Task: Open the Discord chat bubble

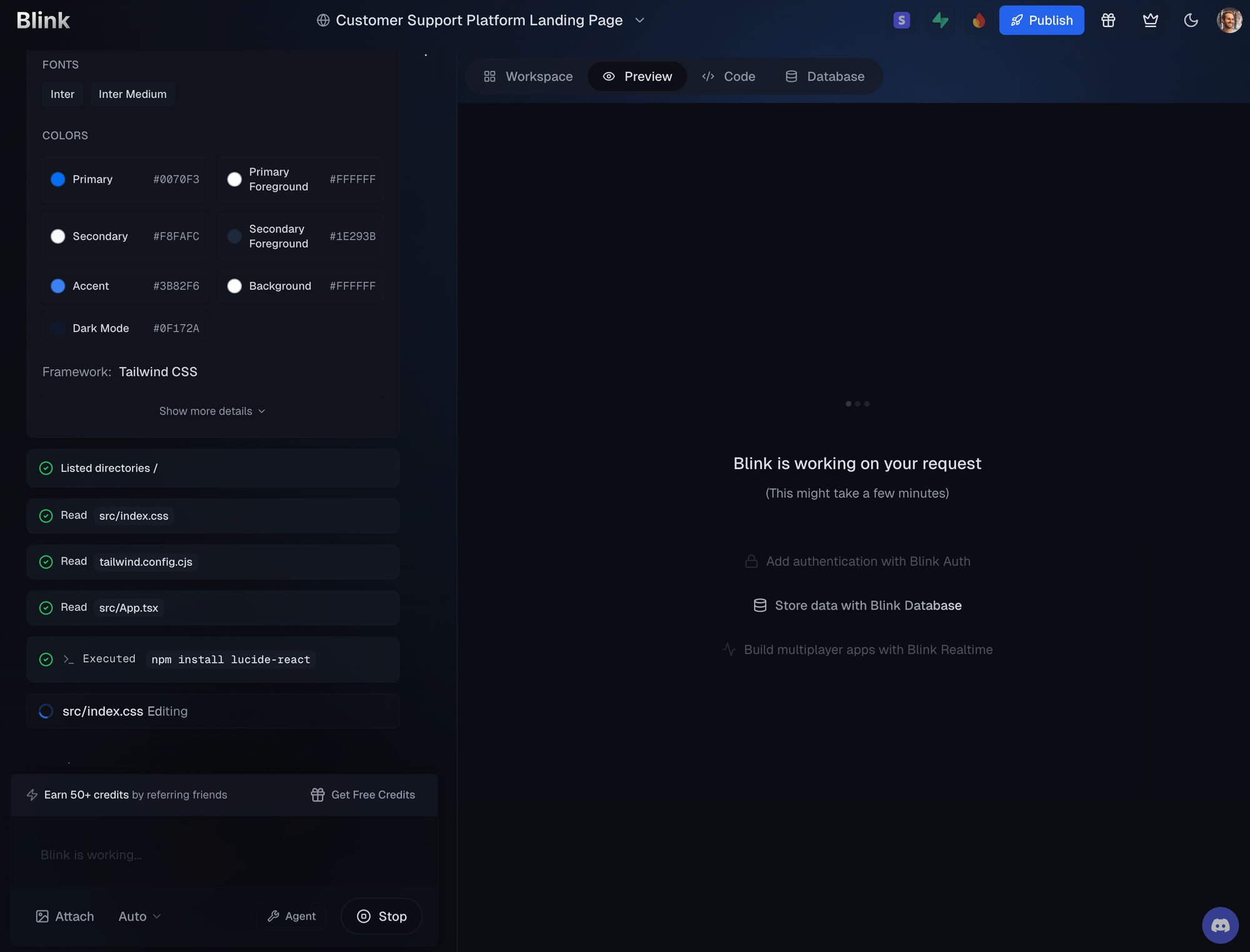Action: pos(1220,925)
